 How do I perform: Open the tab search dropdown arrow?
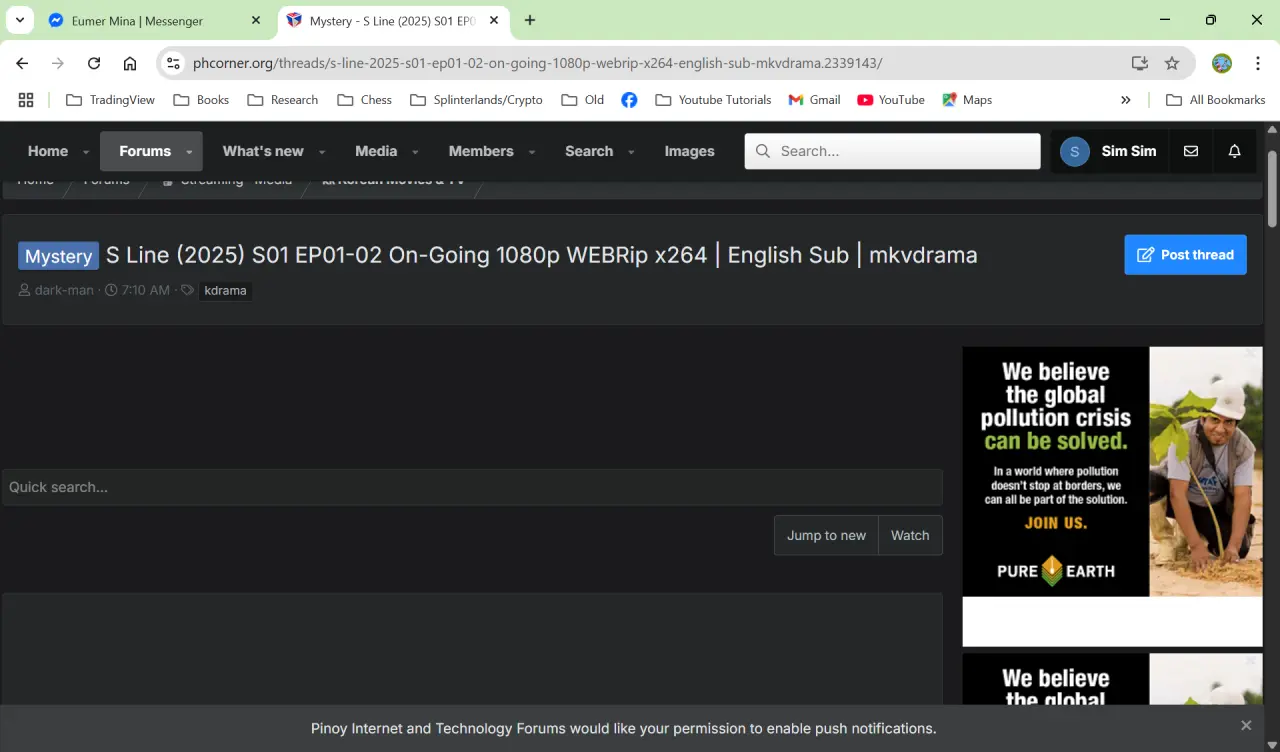click(x=19, y=20)
